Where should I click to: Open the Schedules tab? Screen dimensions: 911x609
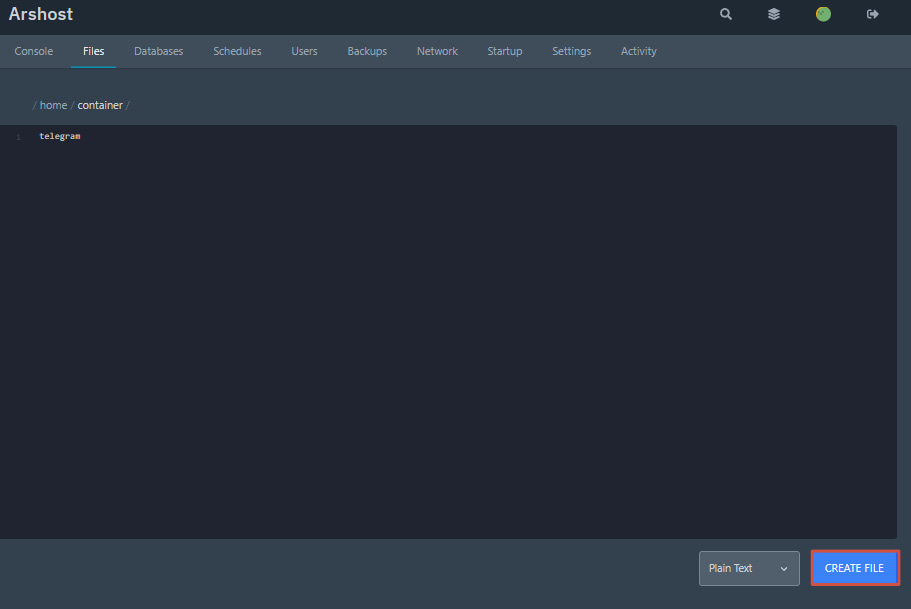(x=237, y=51)
